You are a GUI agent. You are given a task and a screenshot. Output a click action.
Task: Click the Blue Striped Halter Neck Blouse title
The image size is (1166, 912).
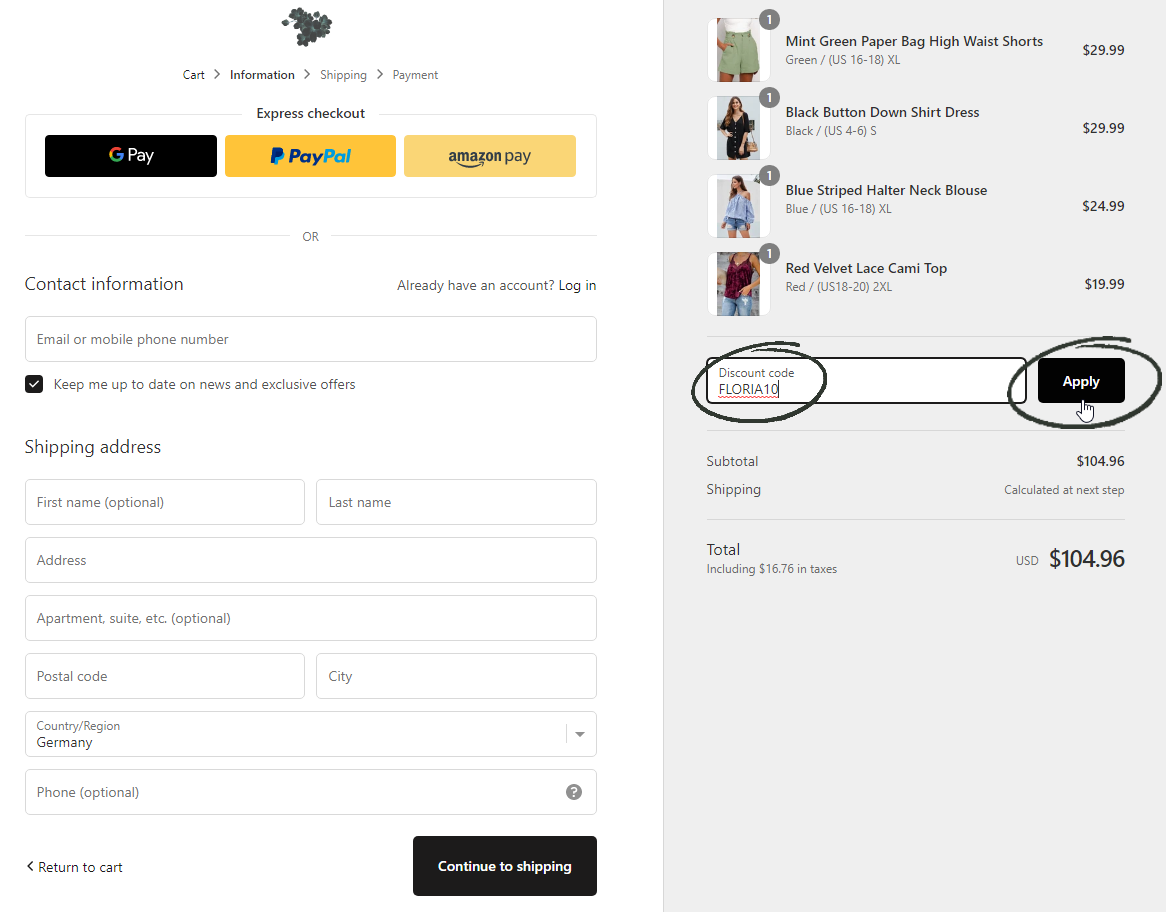coord(886,190)
